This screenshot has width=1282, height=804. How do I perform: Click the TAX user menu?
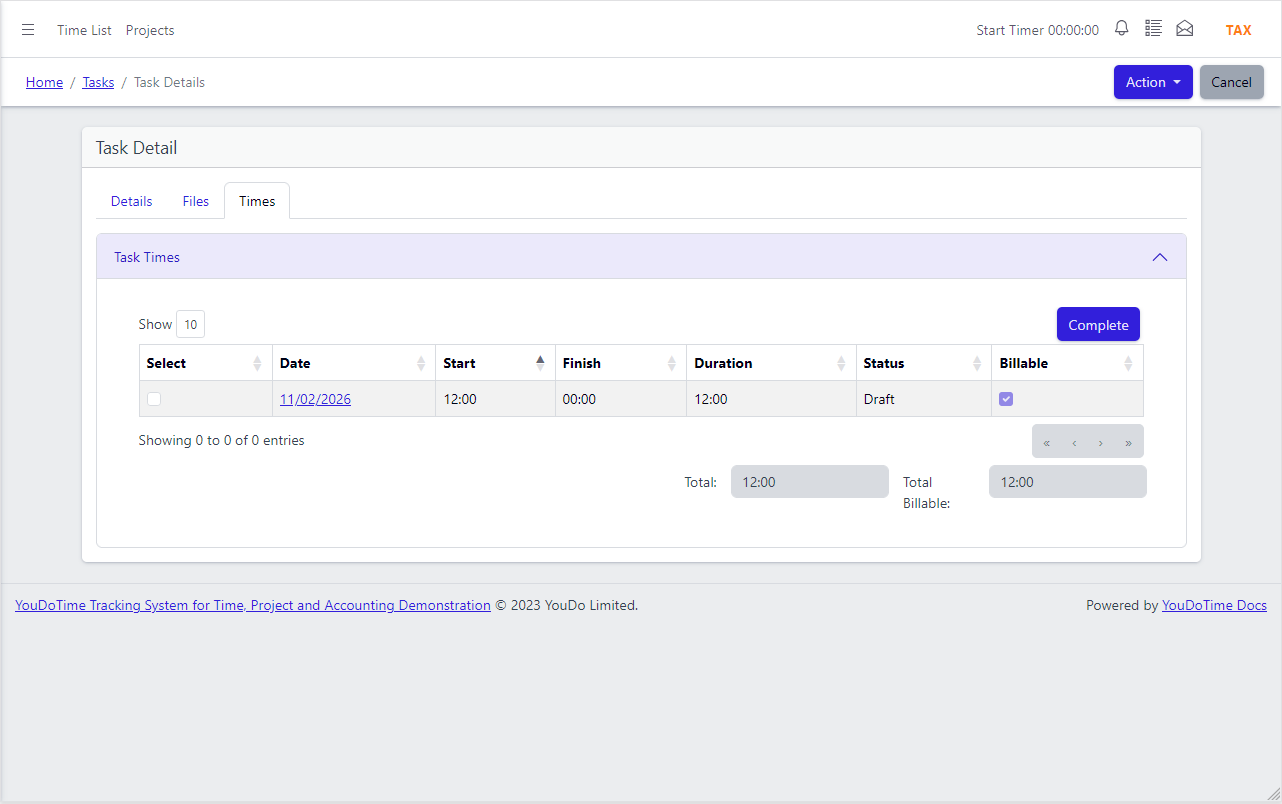click(x=1239, y=30)
